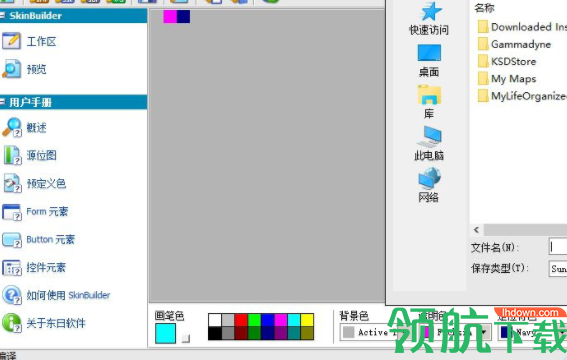
Task: Pick yellow from the color palette
Action: (x=307, y=320)
